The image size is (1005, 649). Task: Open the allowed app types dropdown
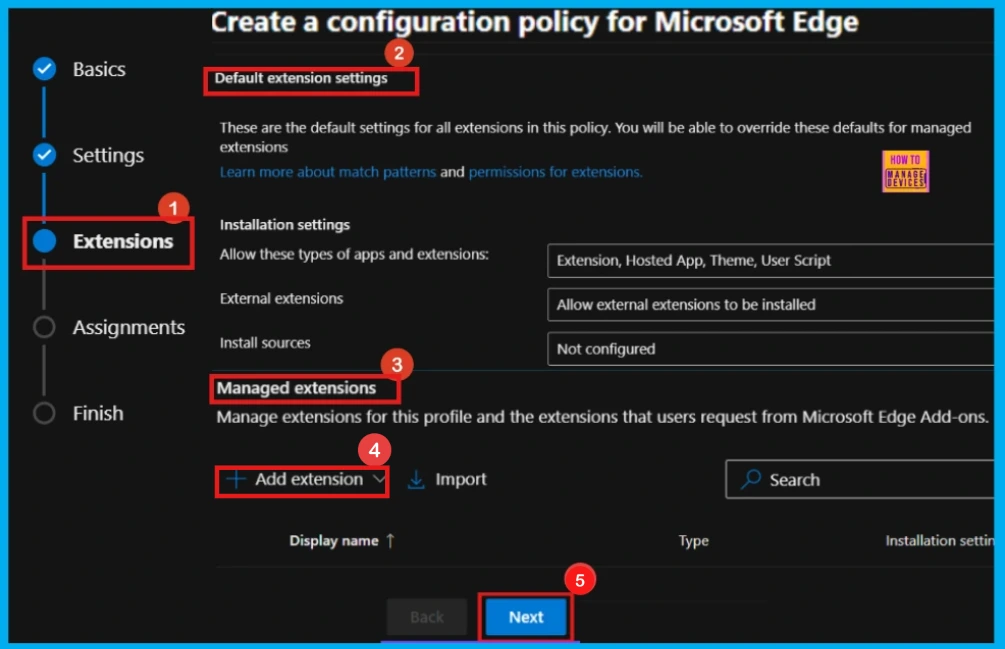[770, 260]
